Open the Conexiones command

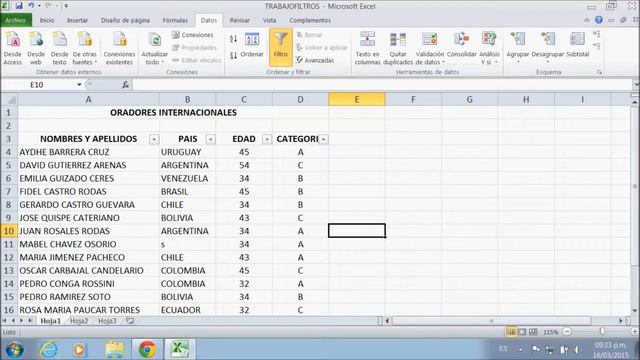(193, 35)
